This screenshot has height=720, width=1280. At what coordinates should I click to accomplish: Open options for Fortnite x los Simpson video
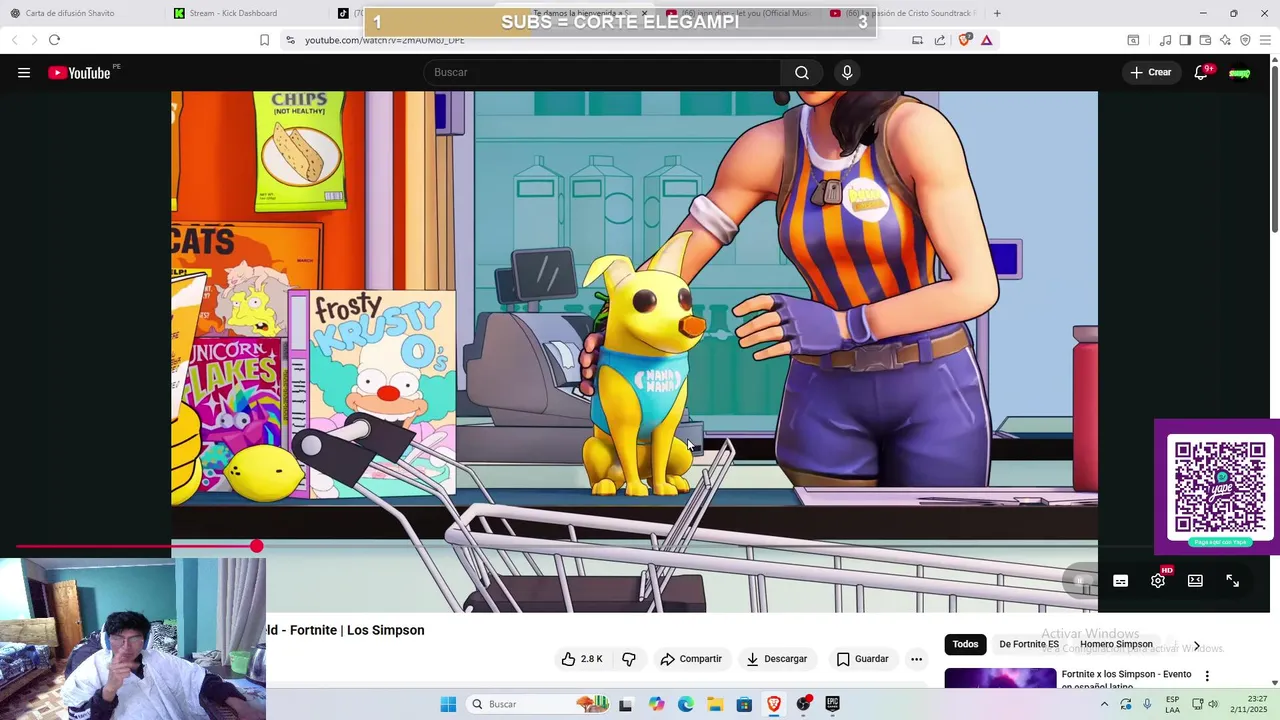click(x=1207, y=676)
